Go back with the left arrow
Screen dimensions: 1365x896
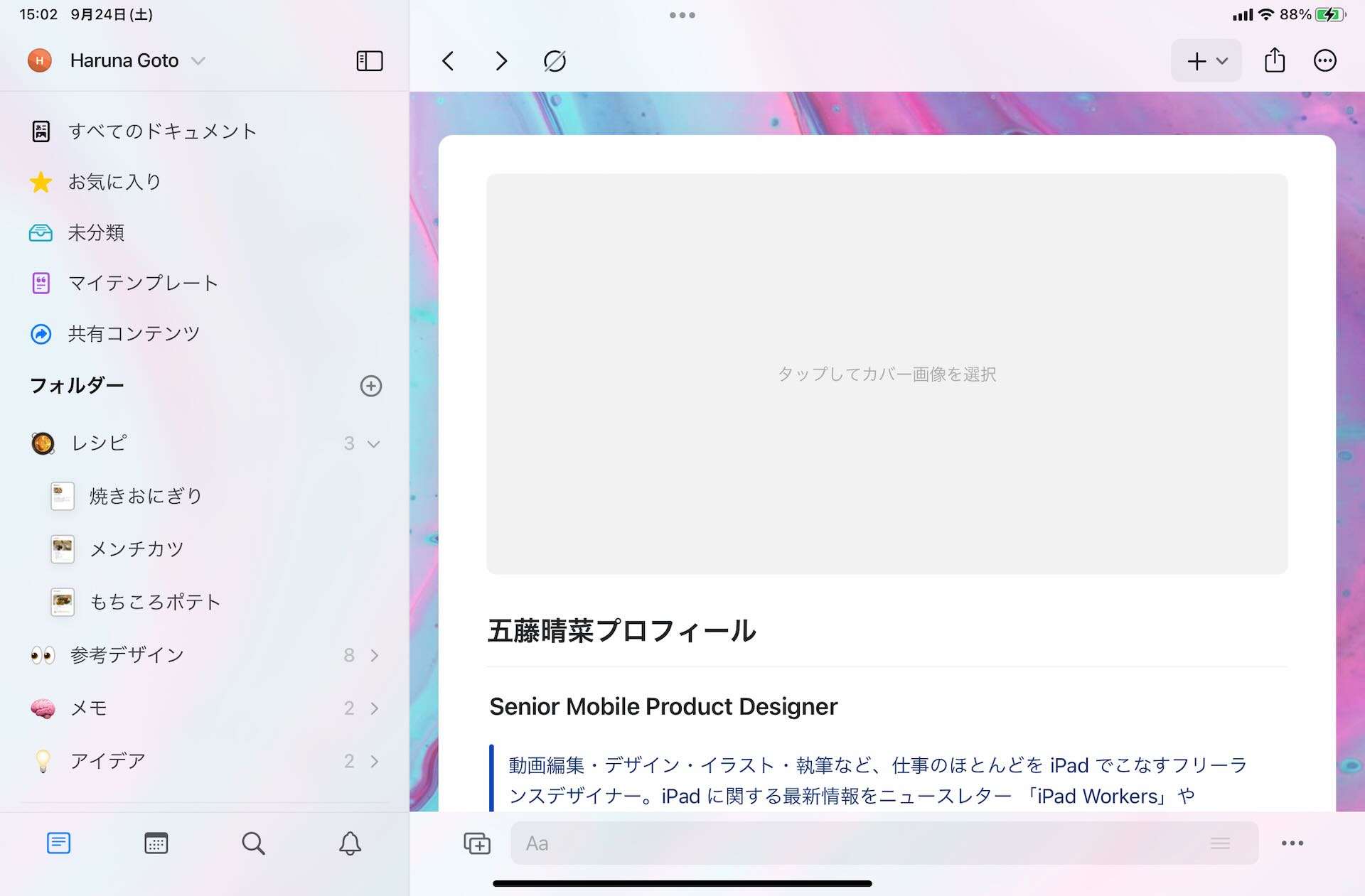pos(447,61)
